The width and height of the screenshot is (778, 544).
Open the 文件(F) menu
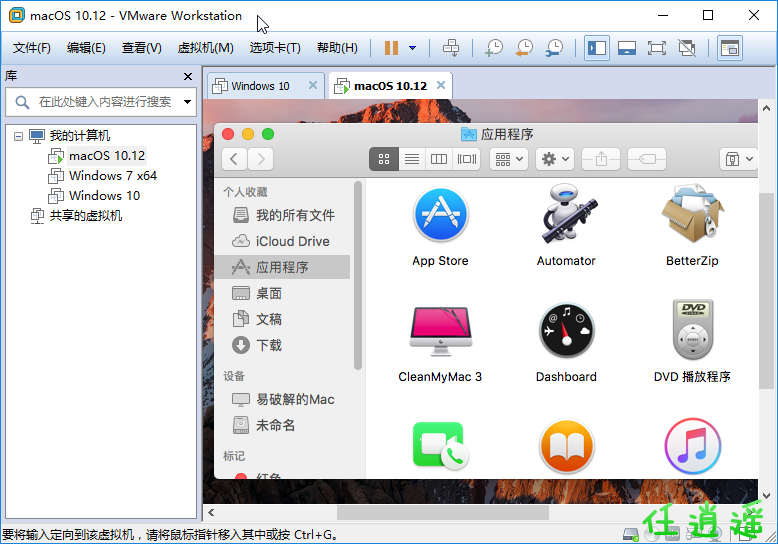32,48
